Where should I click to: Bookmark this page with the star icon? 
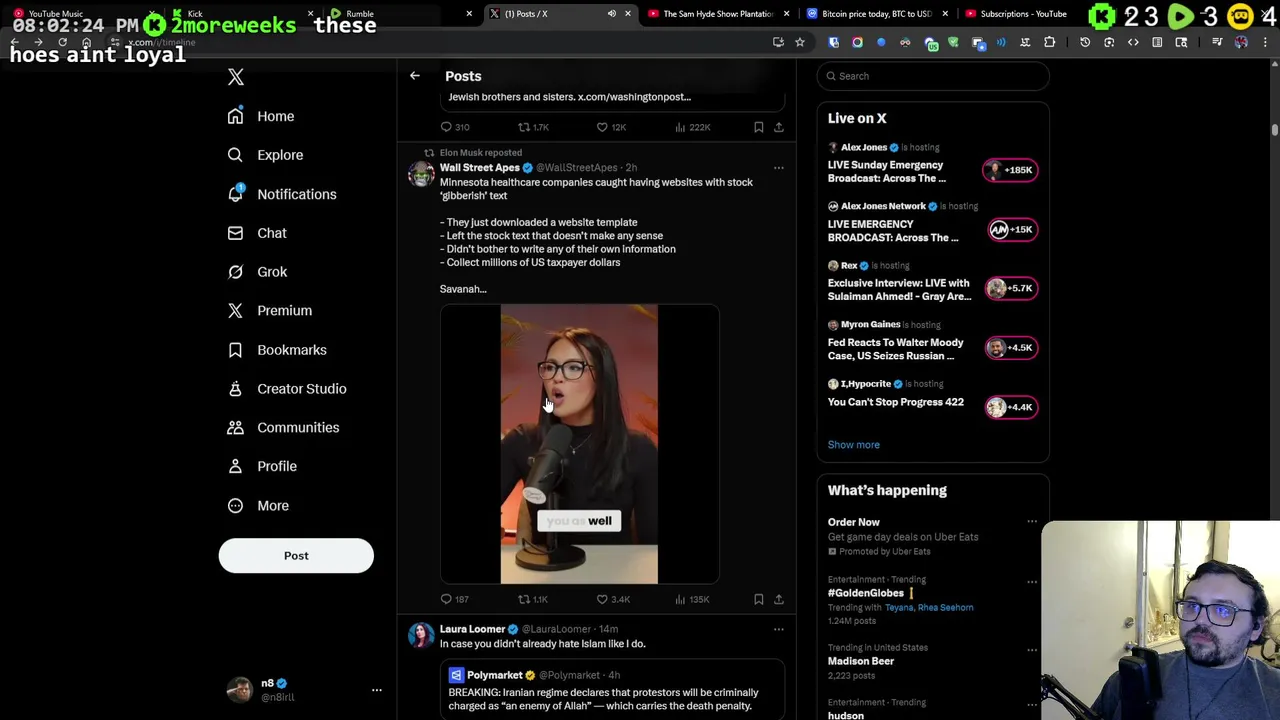800,42
